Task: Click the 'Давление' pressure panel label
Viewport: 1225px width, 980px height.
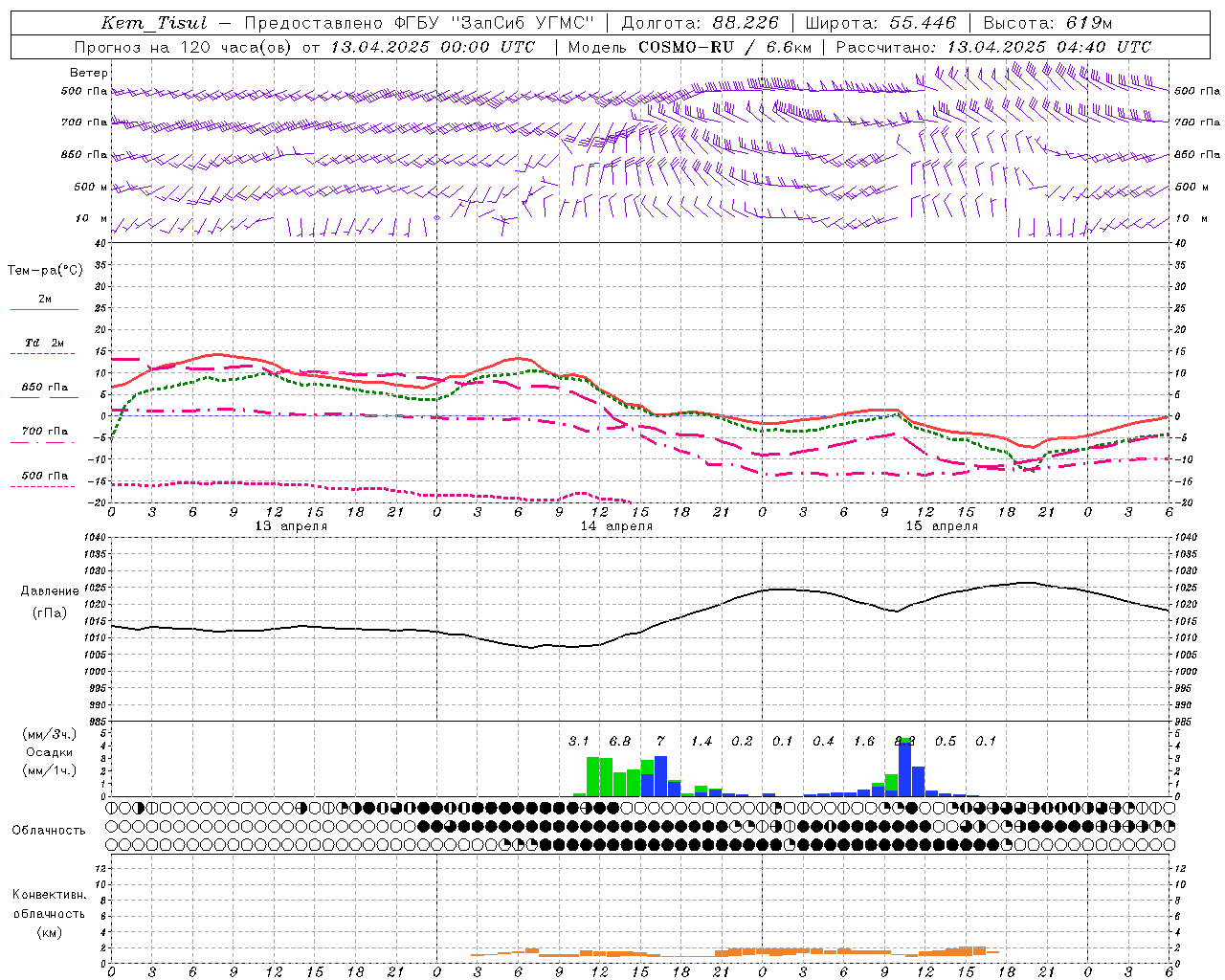Action: click(50, 591)
